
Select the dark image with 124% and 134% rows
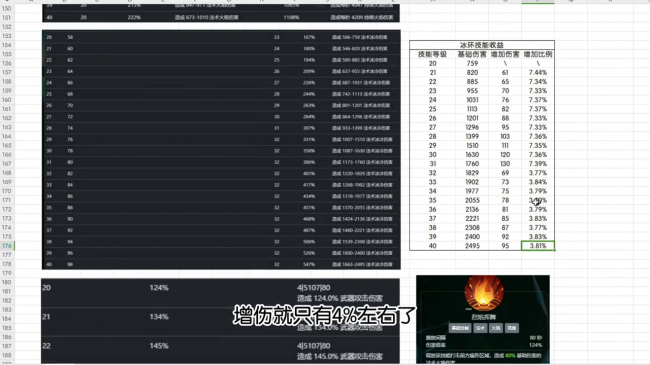(221, 321)
